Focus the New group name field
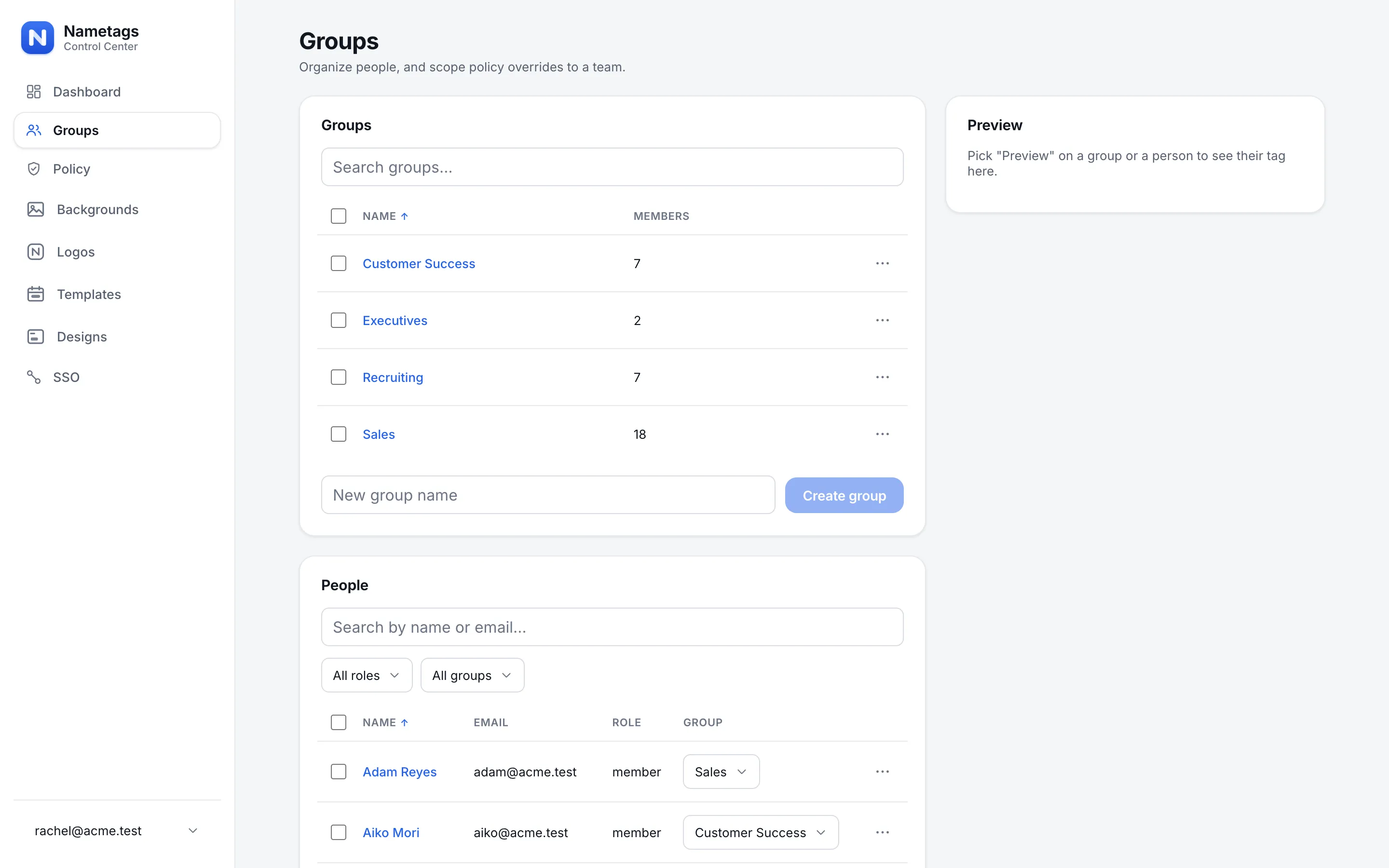Viewport: 1389px width, 868px height. coord(548,495)
